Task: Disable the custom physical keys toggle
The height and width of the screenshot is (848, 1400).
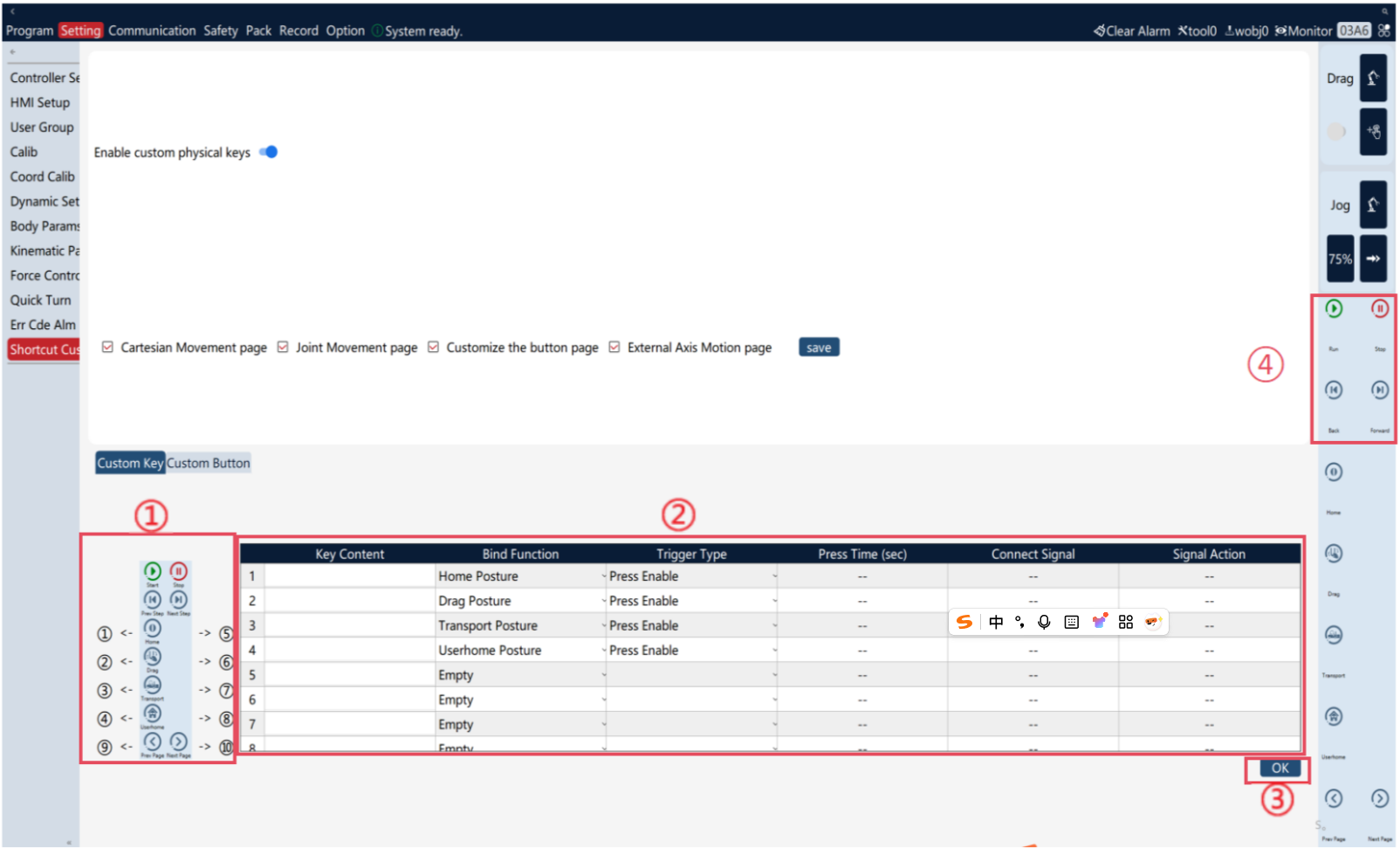Action: (x=269, y=152)
